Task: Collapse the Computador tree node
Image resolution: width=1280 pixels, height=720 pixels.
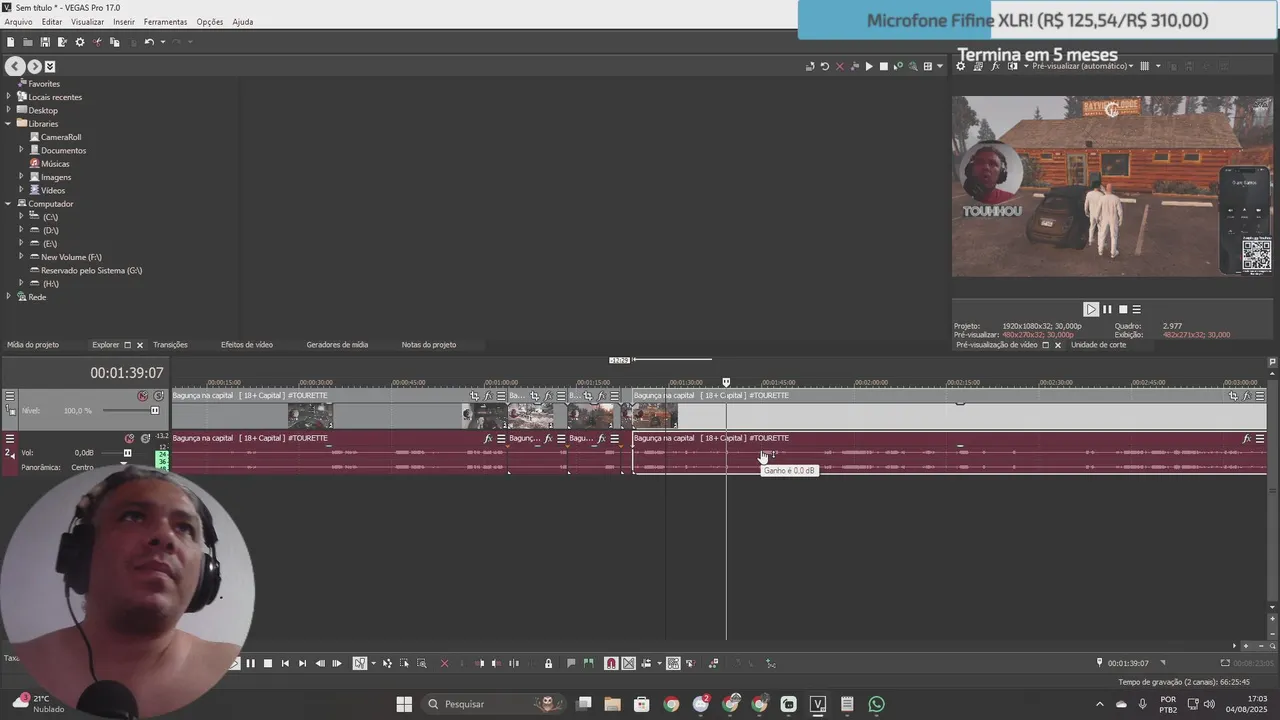Action: pos(9,203)
